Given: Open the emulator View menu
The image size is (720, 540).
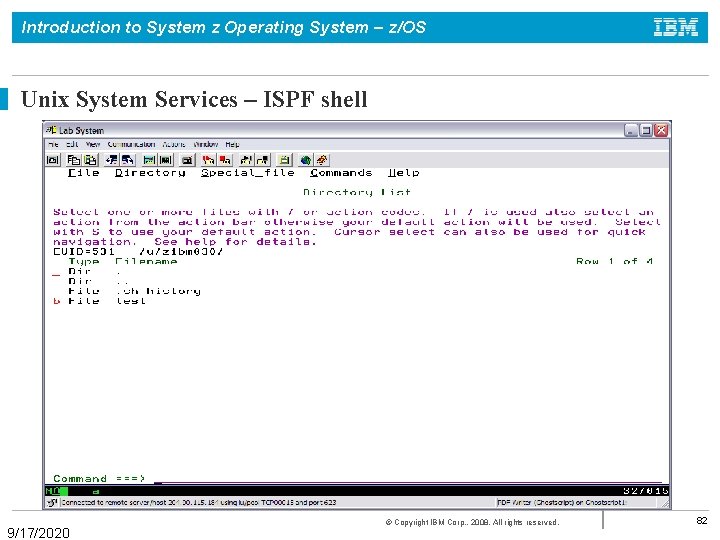Looking at the screenshot, I should (x=93, y=144).
